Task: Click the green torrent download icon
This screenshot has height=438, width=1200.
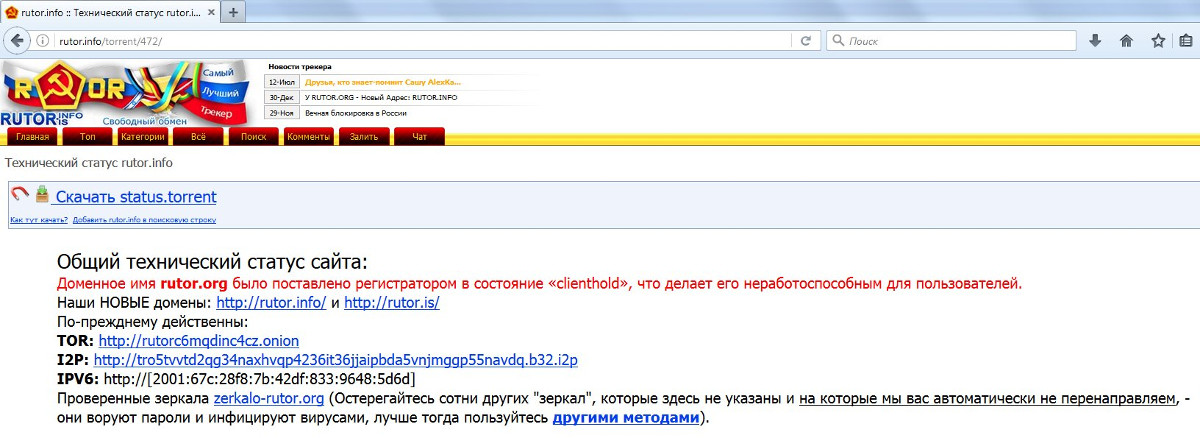Action: [42, 195]
